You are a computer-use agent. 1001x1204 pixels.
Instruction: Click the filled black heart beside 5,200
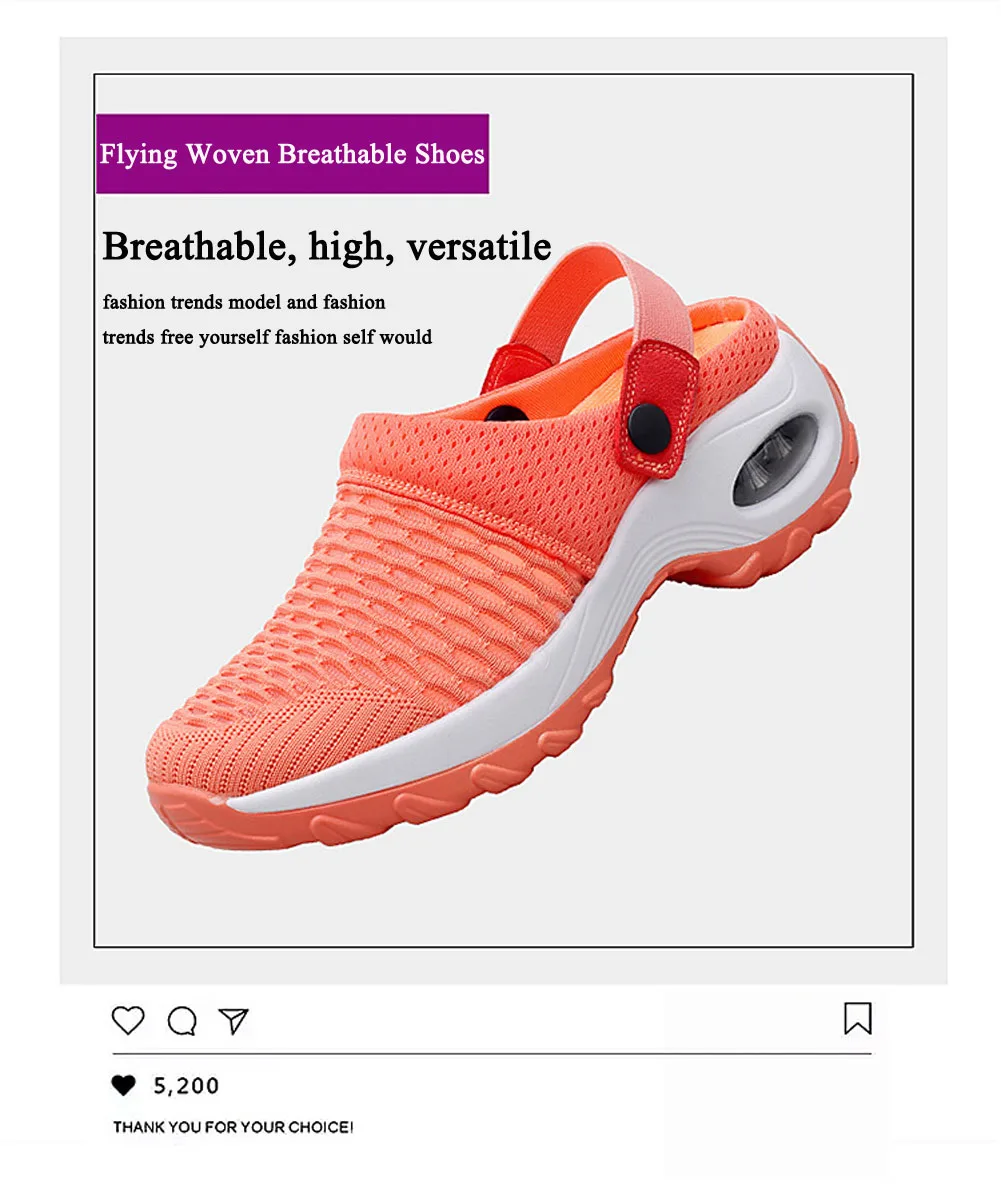pyautogui.click(x=123, y=1086)
